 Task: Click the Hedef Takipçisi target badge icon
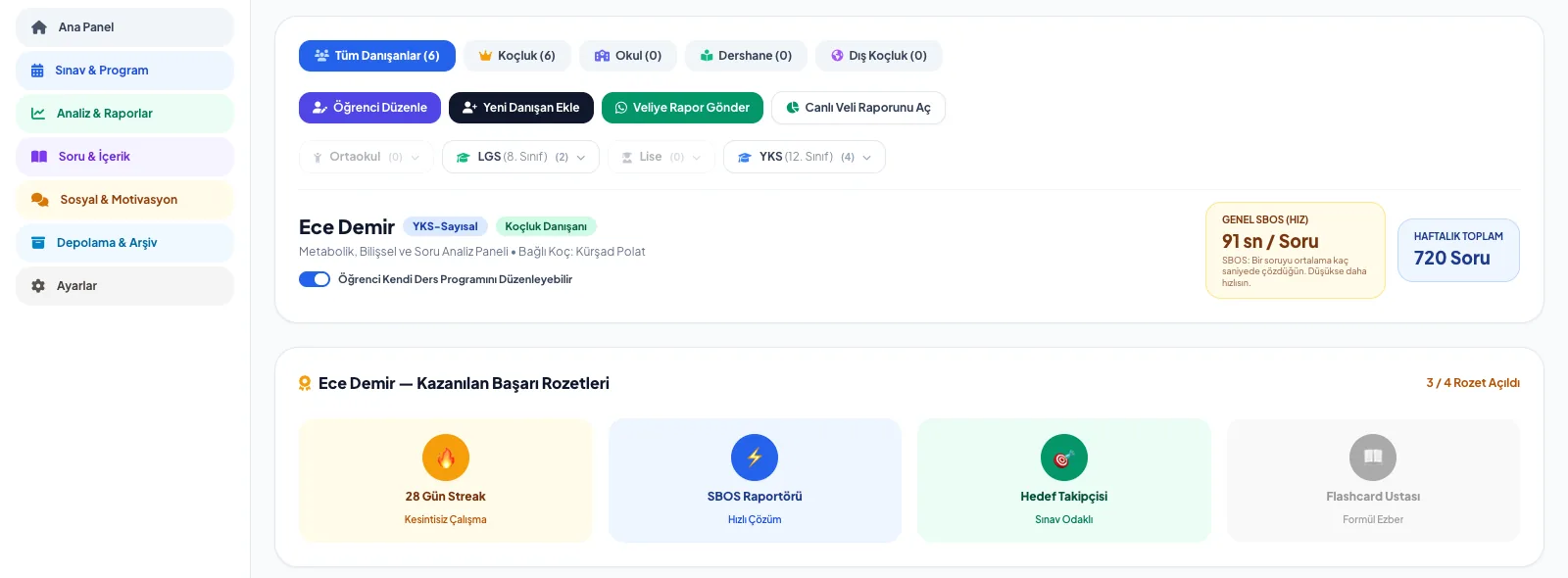pyautogui.click(x=1064, y=458)
